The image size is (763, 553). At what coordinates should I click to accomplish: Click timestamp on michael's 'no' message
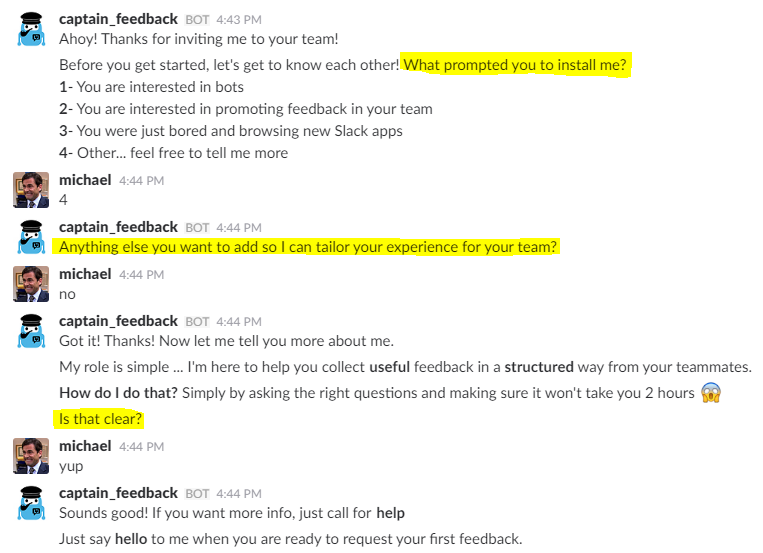pos(141,275)
